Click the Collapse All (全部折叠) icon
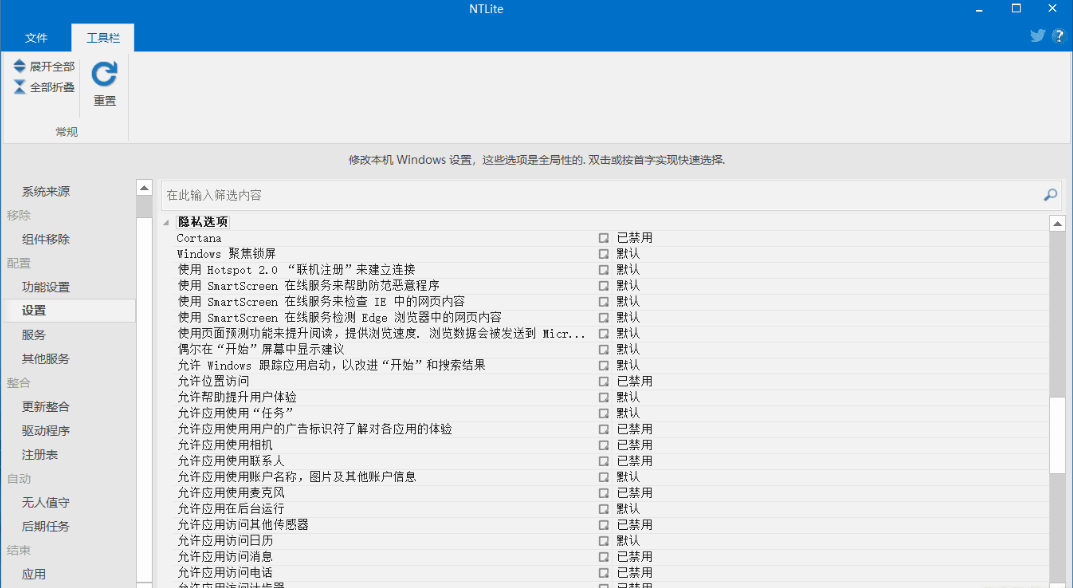The width and height of the screenshot is (1073, 588). 20,87
